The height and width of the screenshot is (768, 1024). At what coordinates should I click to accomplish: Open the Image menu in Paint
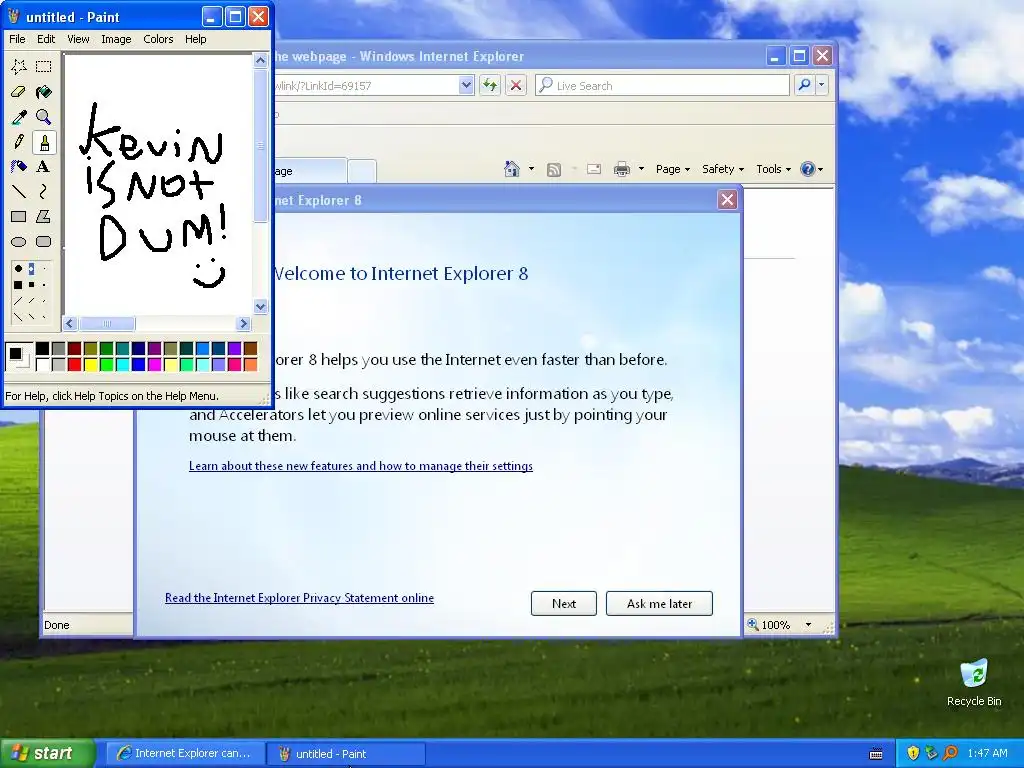tap(116, 39)
